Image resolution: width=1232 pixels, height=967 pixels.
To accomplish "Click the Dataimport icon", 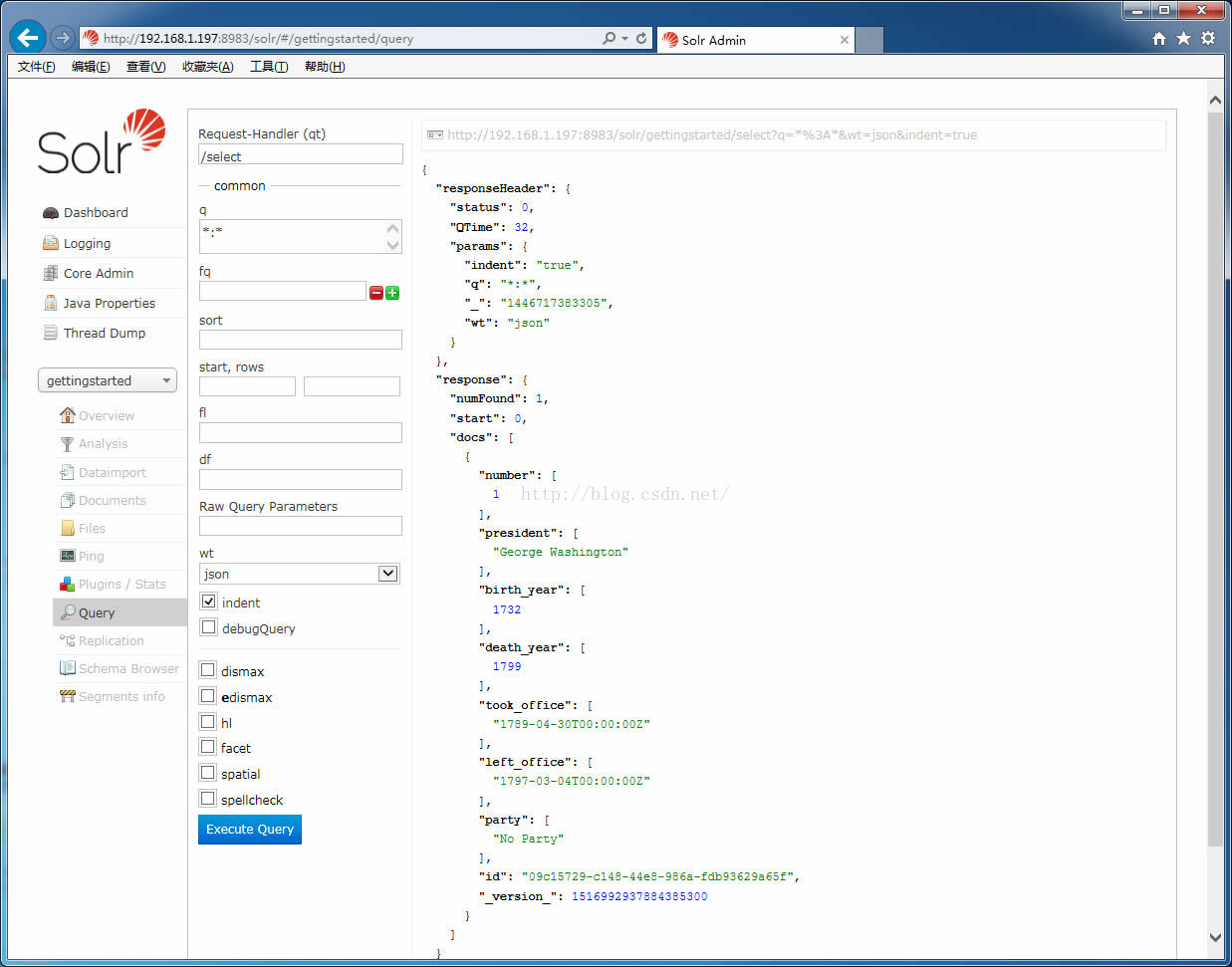I will (67, 472).
